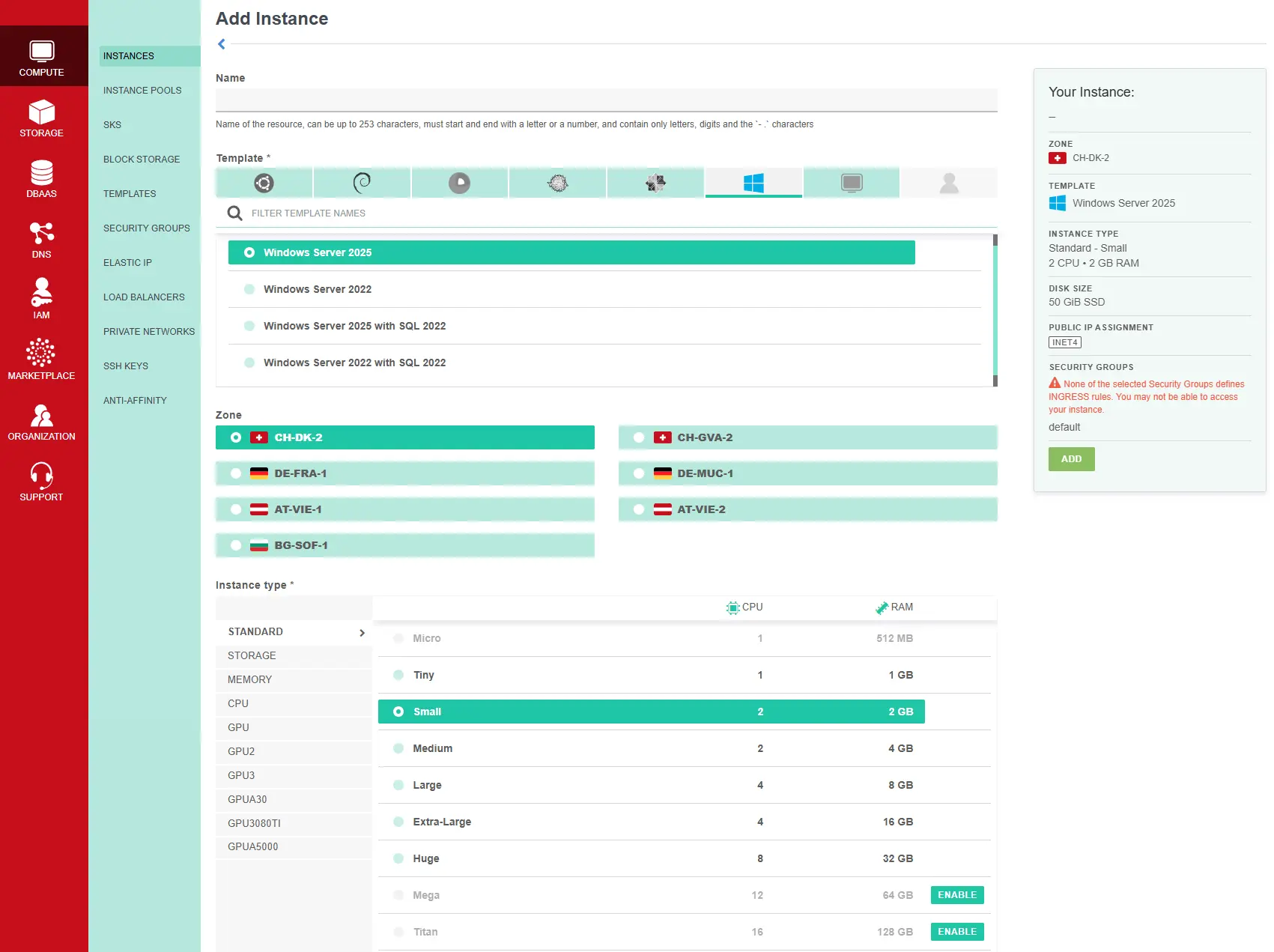Select the DE-FRA-1 zone

pyautogui.click(x=405, y=473)
